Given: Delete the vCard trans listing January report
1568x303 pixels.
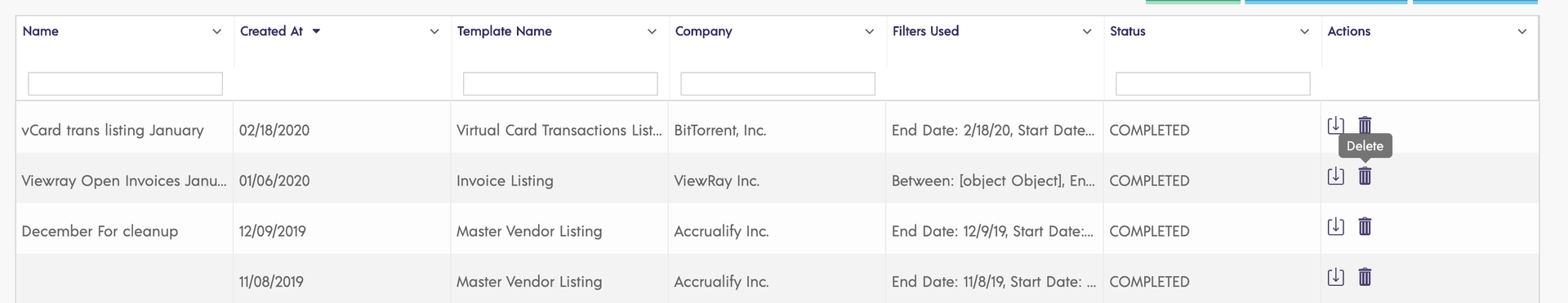Looking at the screenshot, I should tap(1365, 124).
